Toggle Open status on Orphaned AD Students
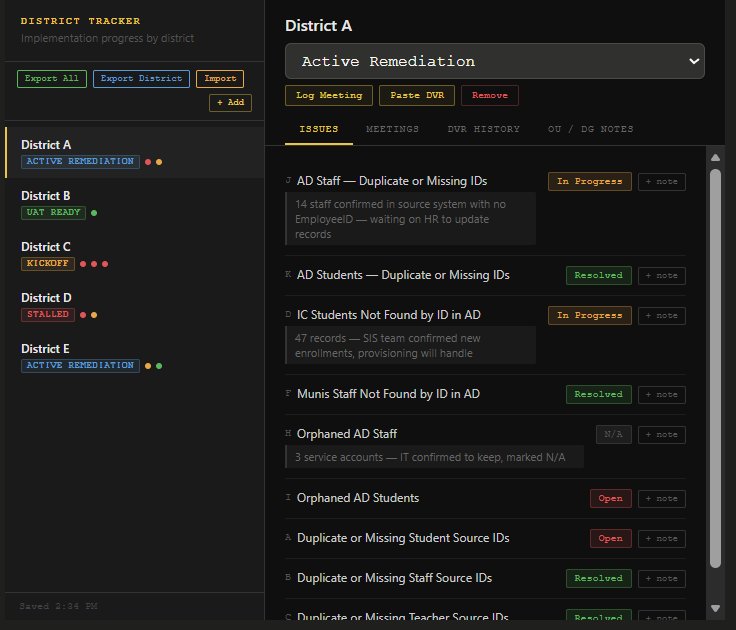This screenshot has height=630, width=736. tap(610, 499)
